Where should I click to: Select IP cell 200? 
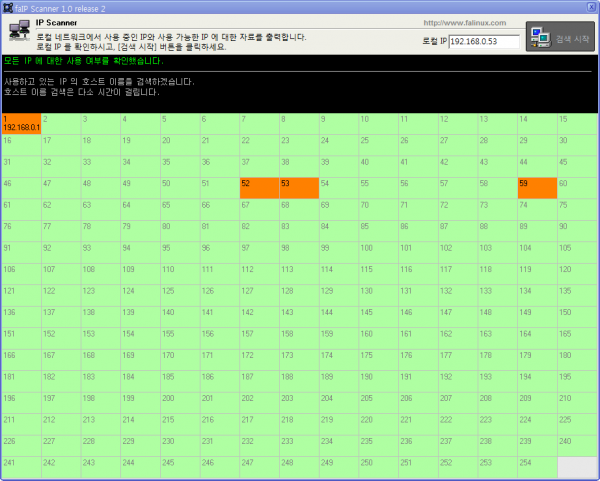pyautogui.click(x=180, y=402)
